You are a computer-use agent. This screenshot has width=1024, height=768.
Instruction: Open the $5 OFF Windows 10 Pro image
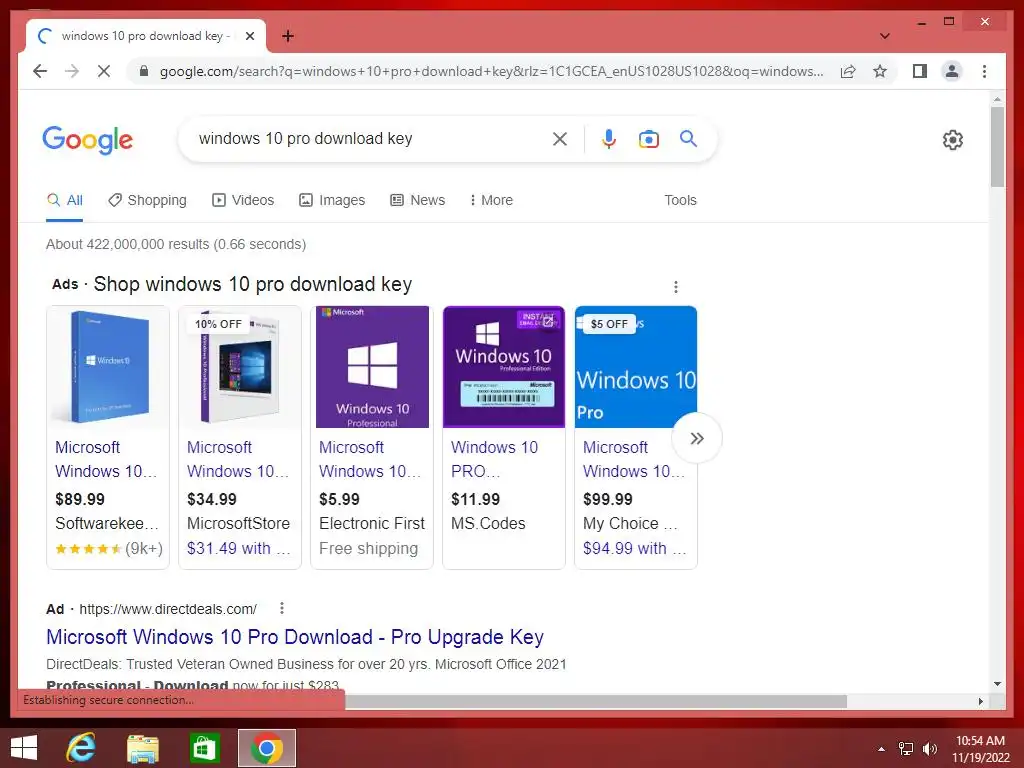635,367
